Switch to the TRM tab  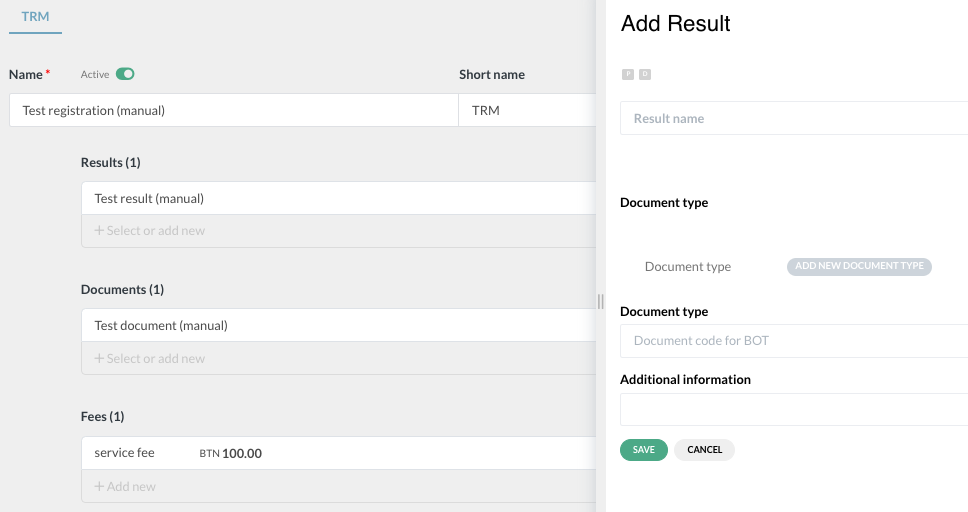point(35,17)
